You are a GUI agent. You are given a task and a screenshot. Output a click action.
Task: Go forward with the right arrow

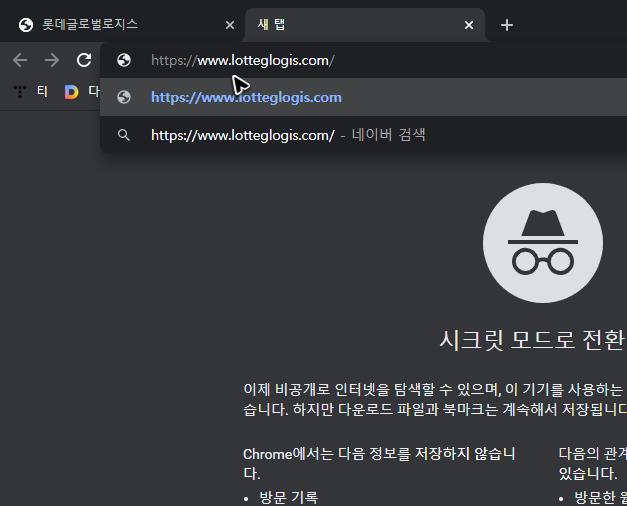coord(52,60)
